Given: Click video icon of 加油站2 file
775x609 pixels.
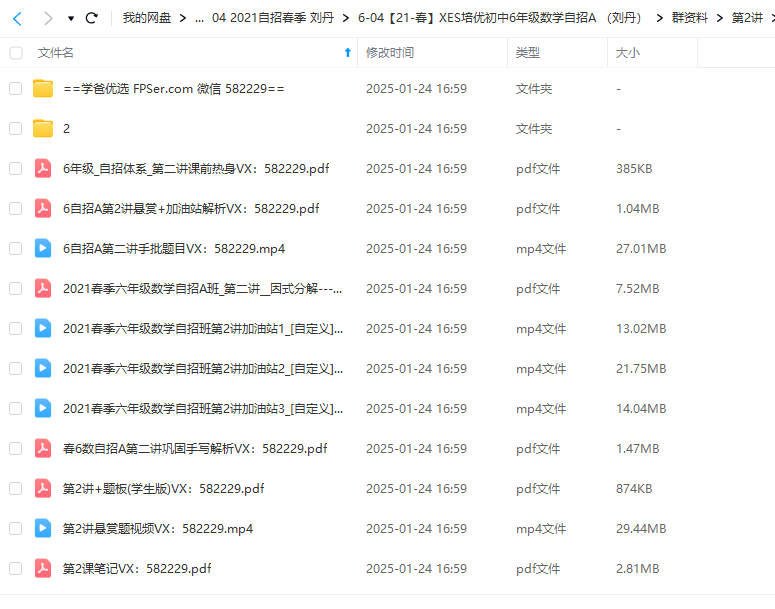Looking at the screenshot, I should tap(43, 368).
